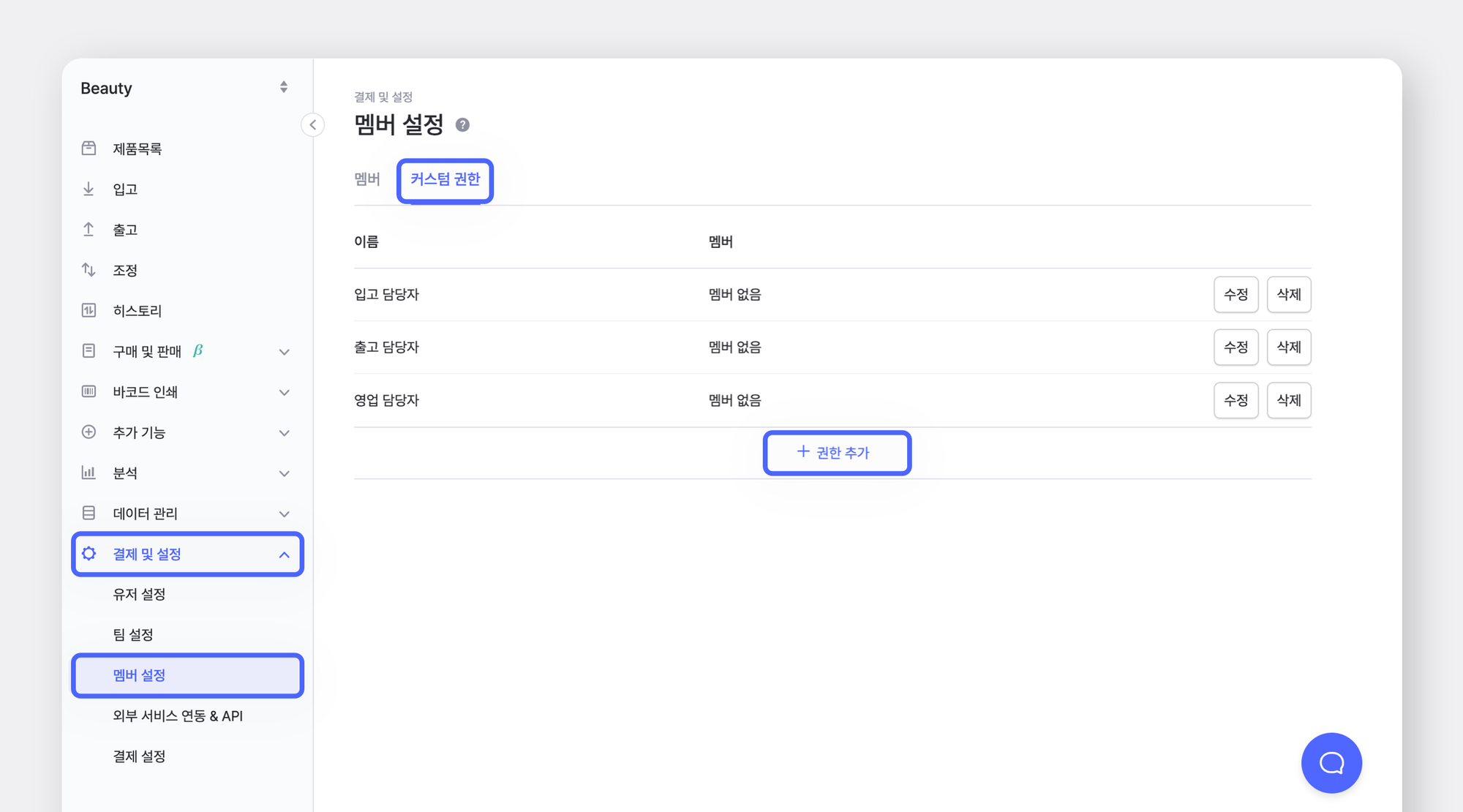The height and width of the screenshot is (812, 1463).
Task: Select the 커스텀 권한 tab
Action: (445, 179)
